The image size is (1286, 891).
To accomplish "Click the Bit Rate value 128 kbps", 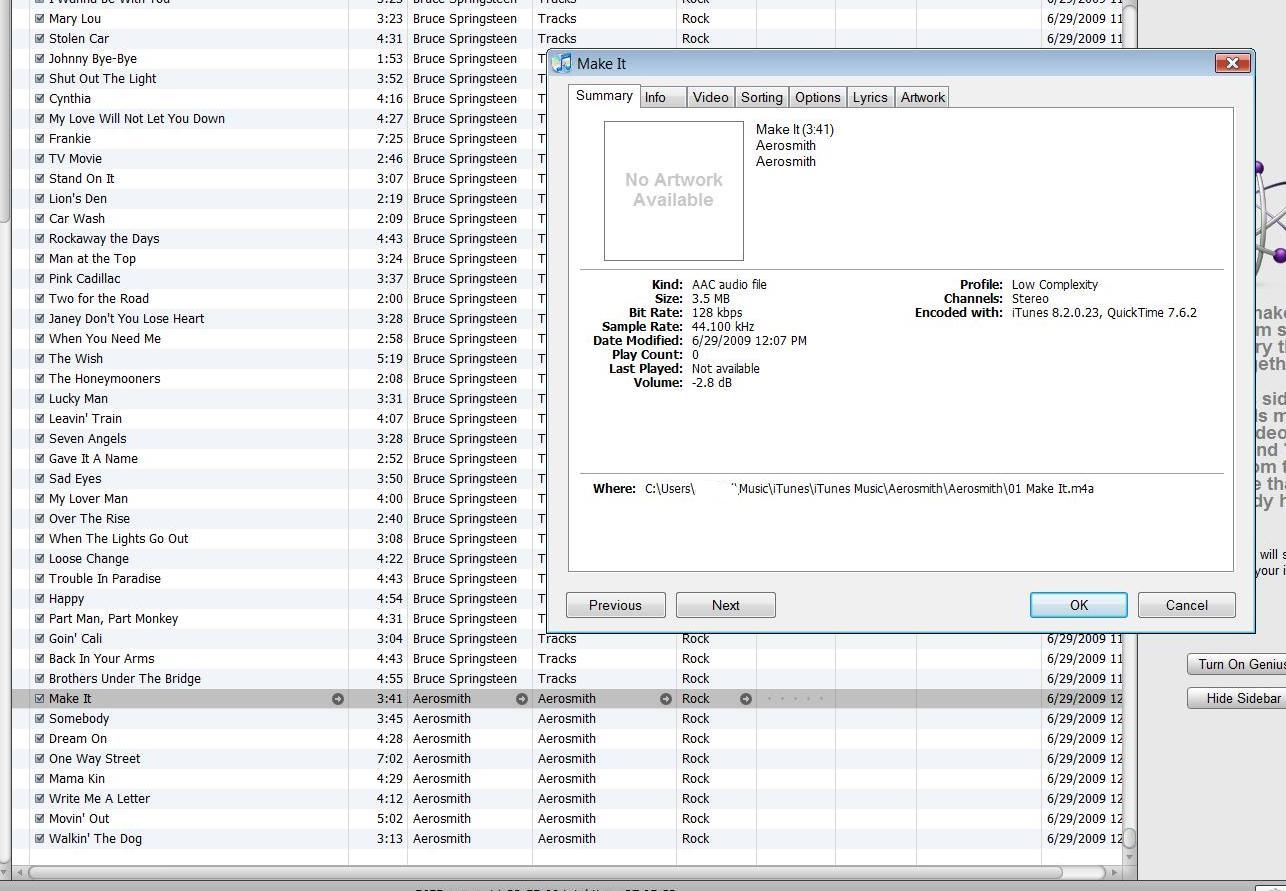I will coord(717,313).
